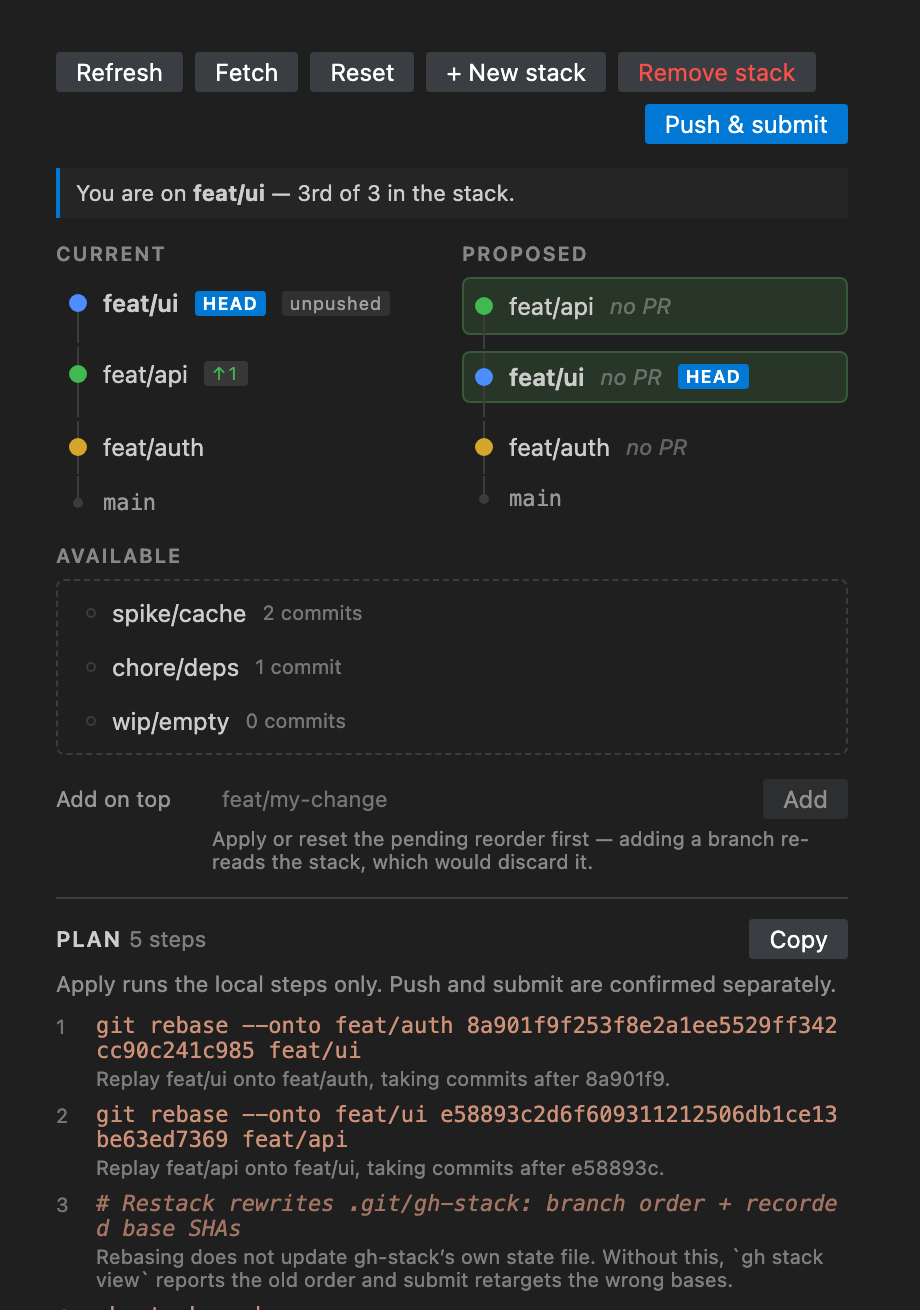Click the plan step 2 git rebase command
This screenshot has height=1310, width=920.
click(x=467, y=1127)
